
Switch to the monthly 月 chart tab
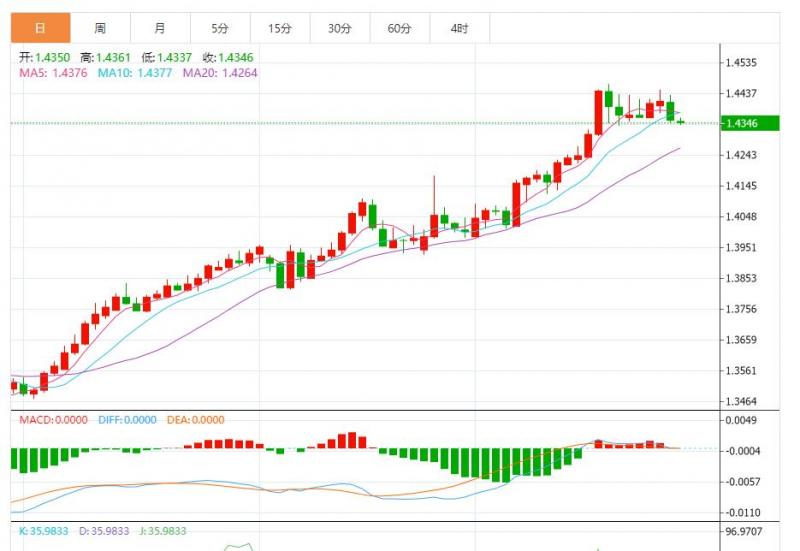[160, 28]
